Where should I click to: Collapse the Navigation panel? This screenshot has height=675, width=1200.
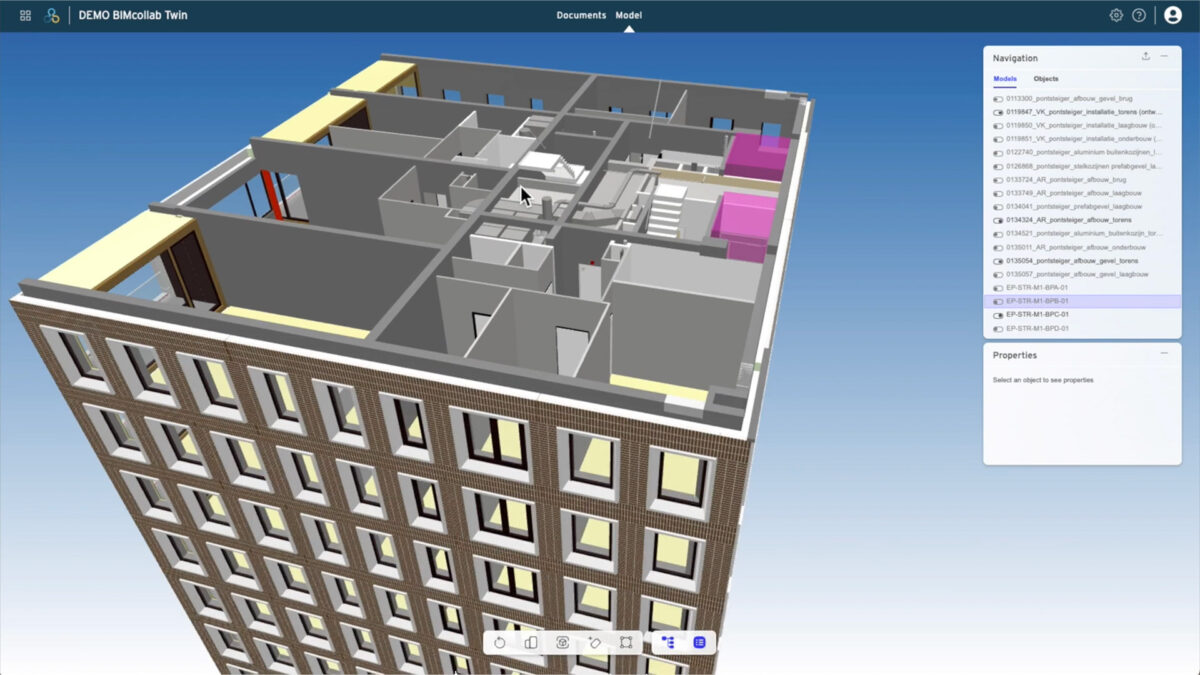pos(1164,58)
